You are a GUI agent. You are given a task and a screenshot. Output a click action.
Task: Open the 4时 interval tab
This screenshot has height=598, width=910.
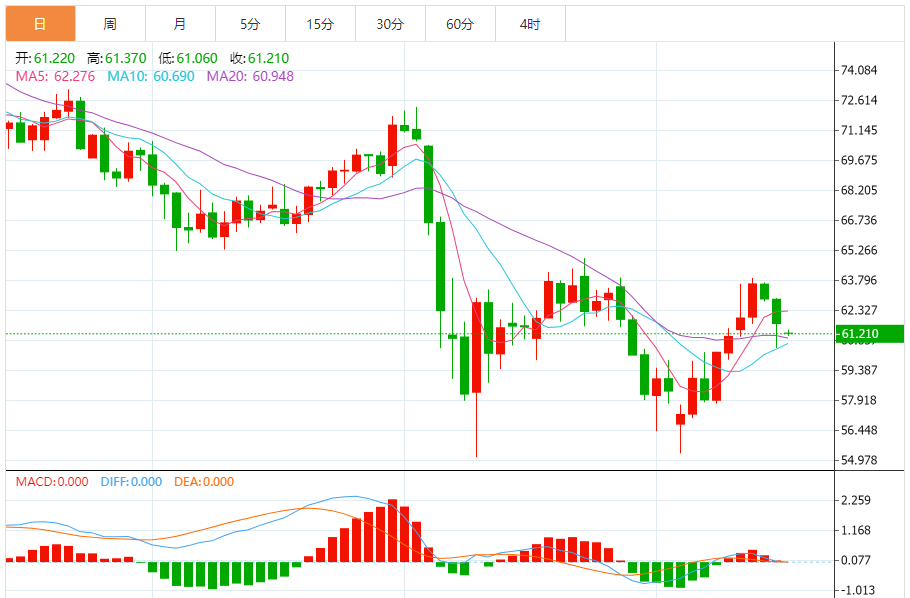click(530, 24)
